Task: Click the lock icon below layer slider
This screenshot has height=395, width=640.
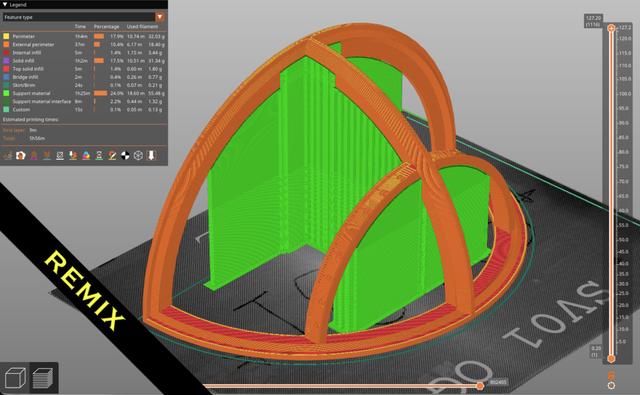Action: [x=611, y=375]
